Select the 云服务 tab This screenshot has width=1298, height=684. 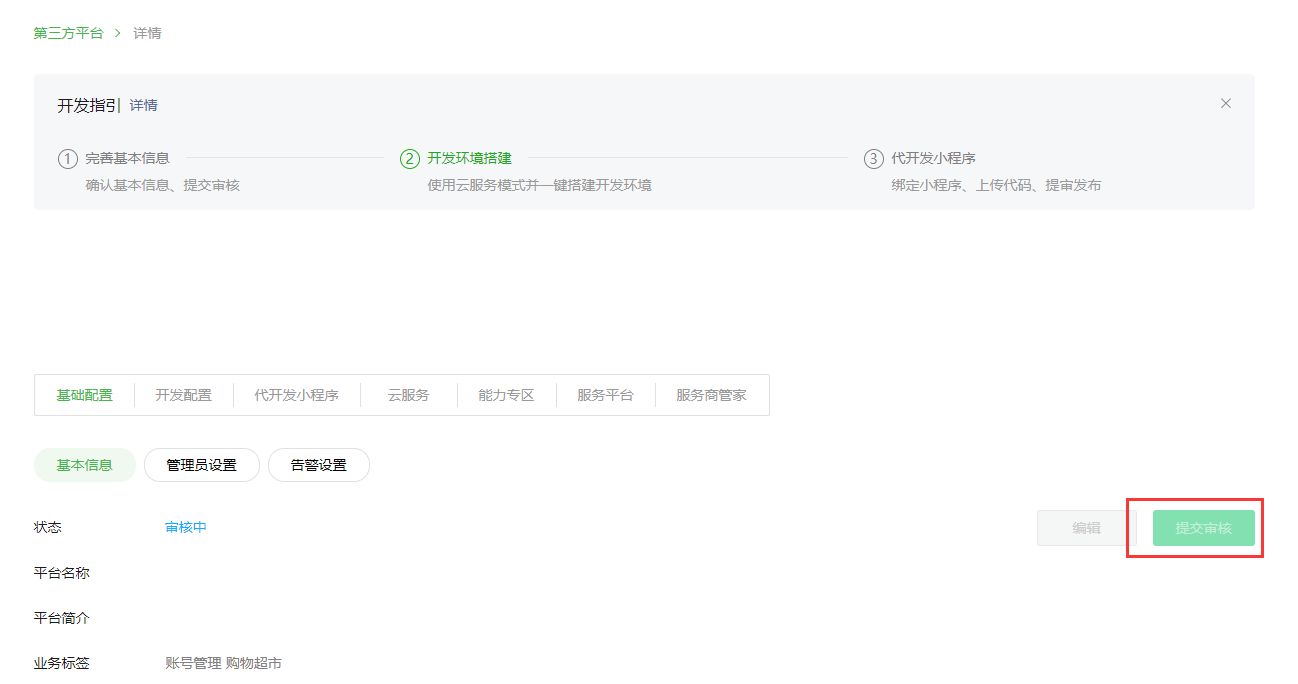click(x=408, y=395)
